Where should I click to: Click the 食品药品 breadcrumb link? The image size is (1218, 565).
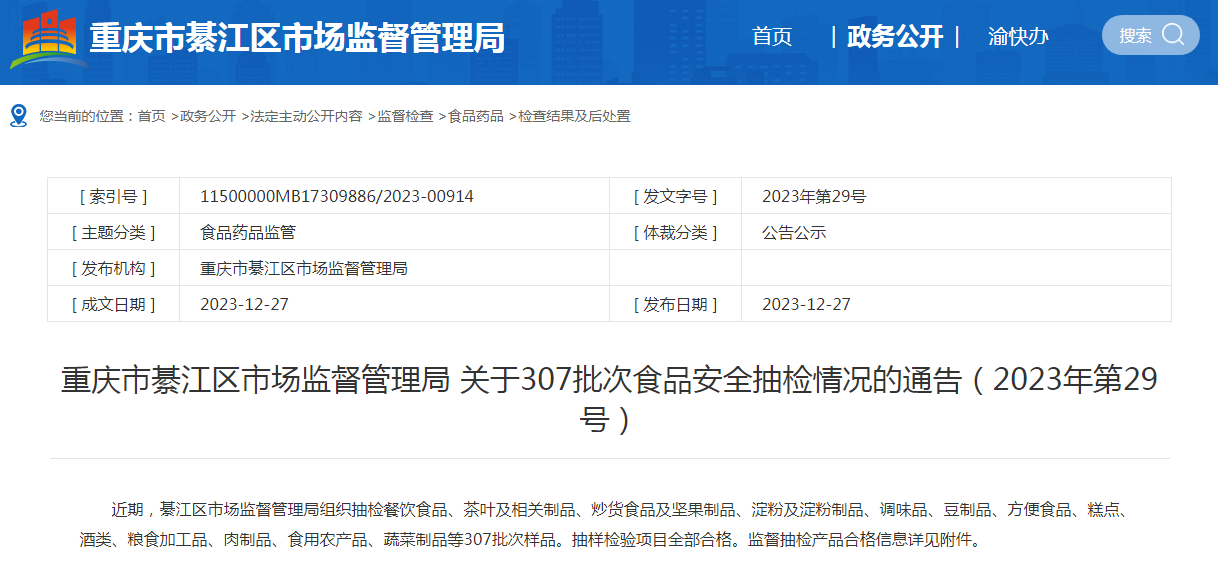[476, 116]
